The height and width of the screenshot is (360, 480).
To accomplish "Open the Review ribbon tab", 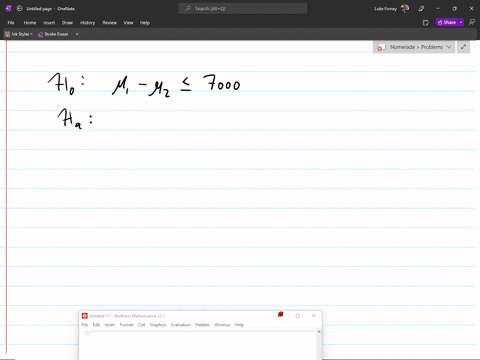I will pos(109,23).
